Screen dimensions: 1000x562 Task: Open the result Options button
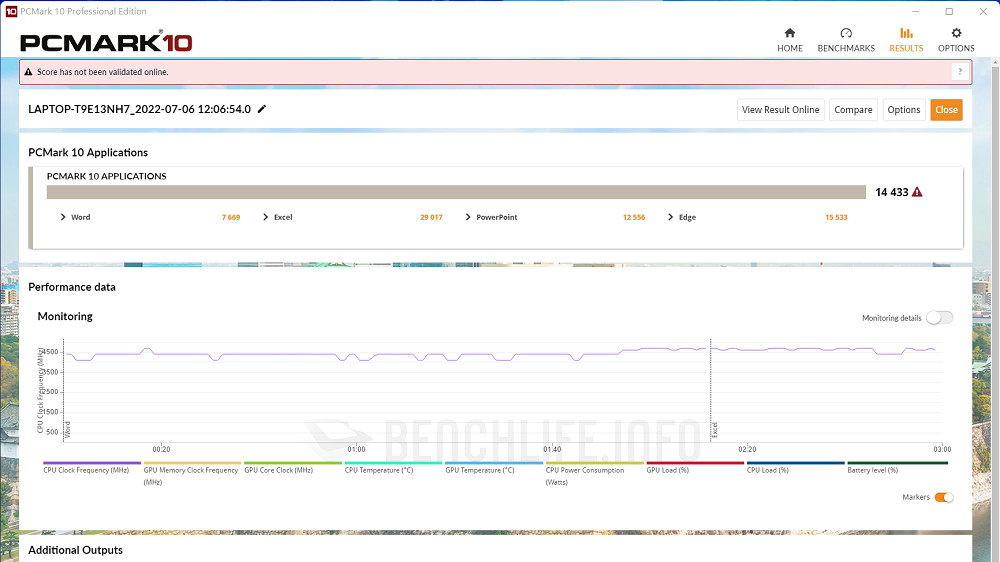click(903, 110)
